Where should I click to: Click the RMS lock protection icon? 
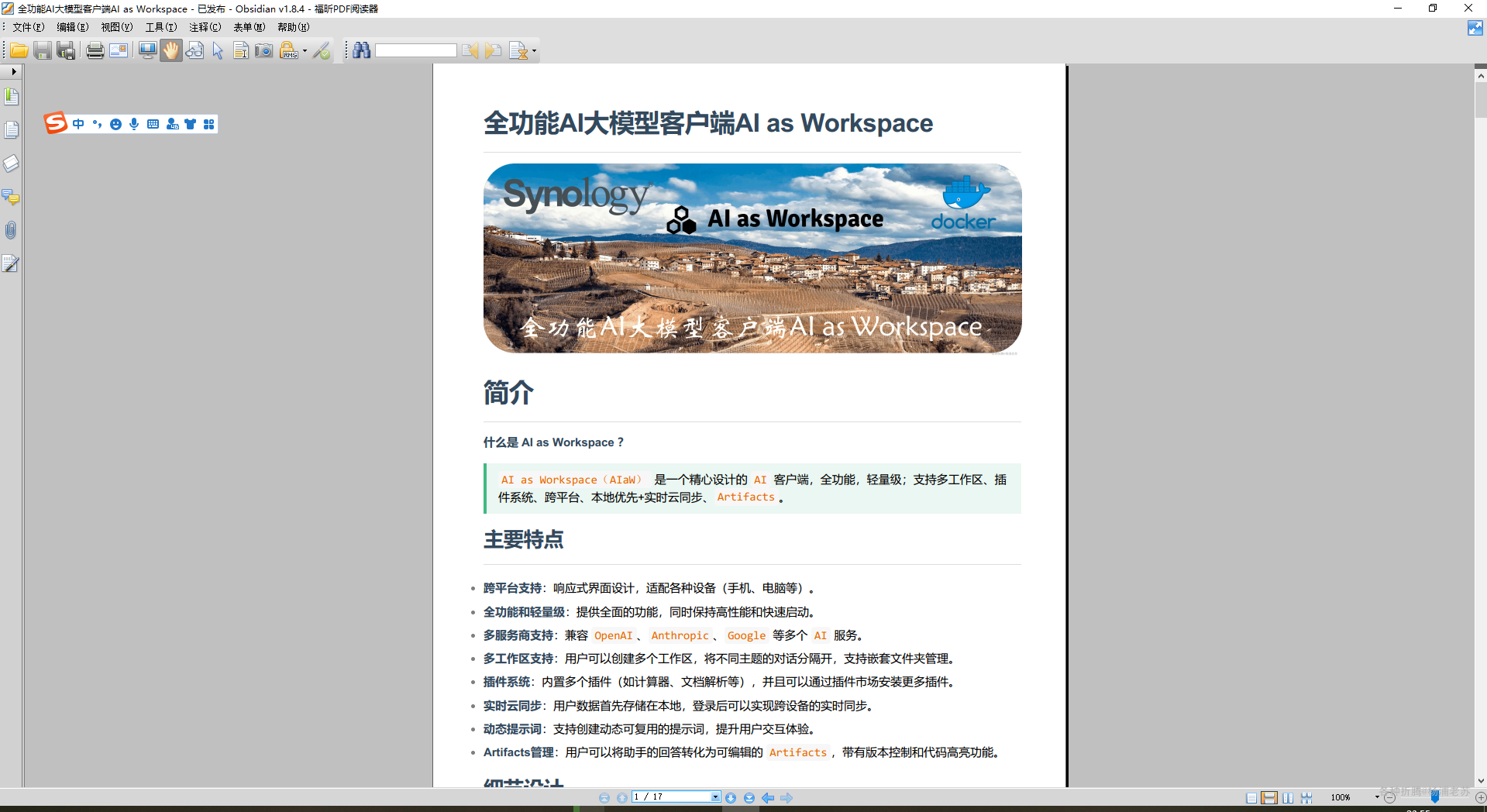click(x=289, y=51)
